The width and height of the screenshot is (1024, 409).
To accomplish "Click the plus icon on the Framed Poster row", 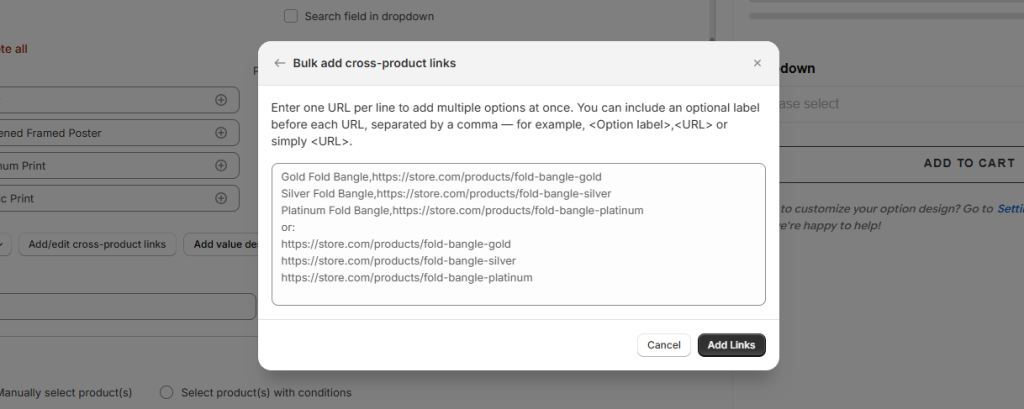I will tap(221, 132).
